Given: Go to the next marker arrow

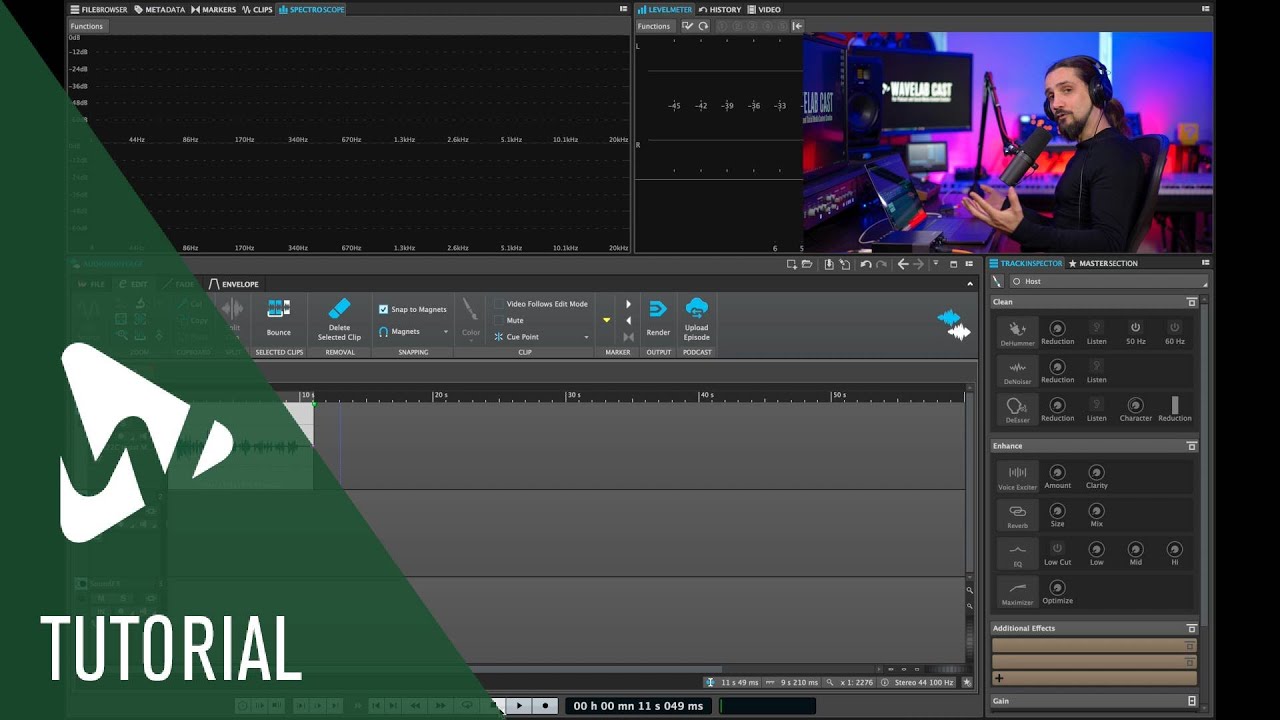Looking at the screenshot, I should pyautogui.click(x=628, y=304).
